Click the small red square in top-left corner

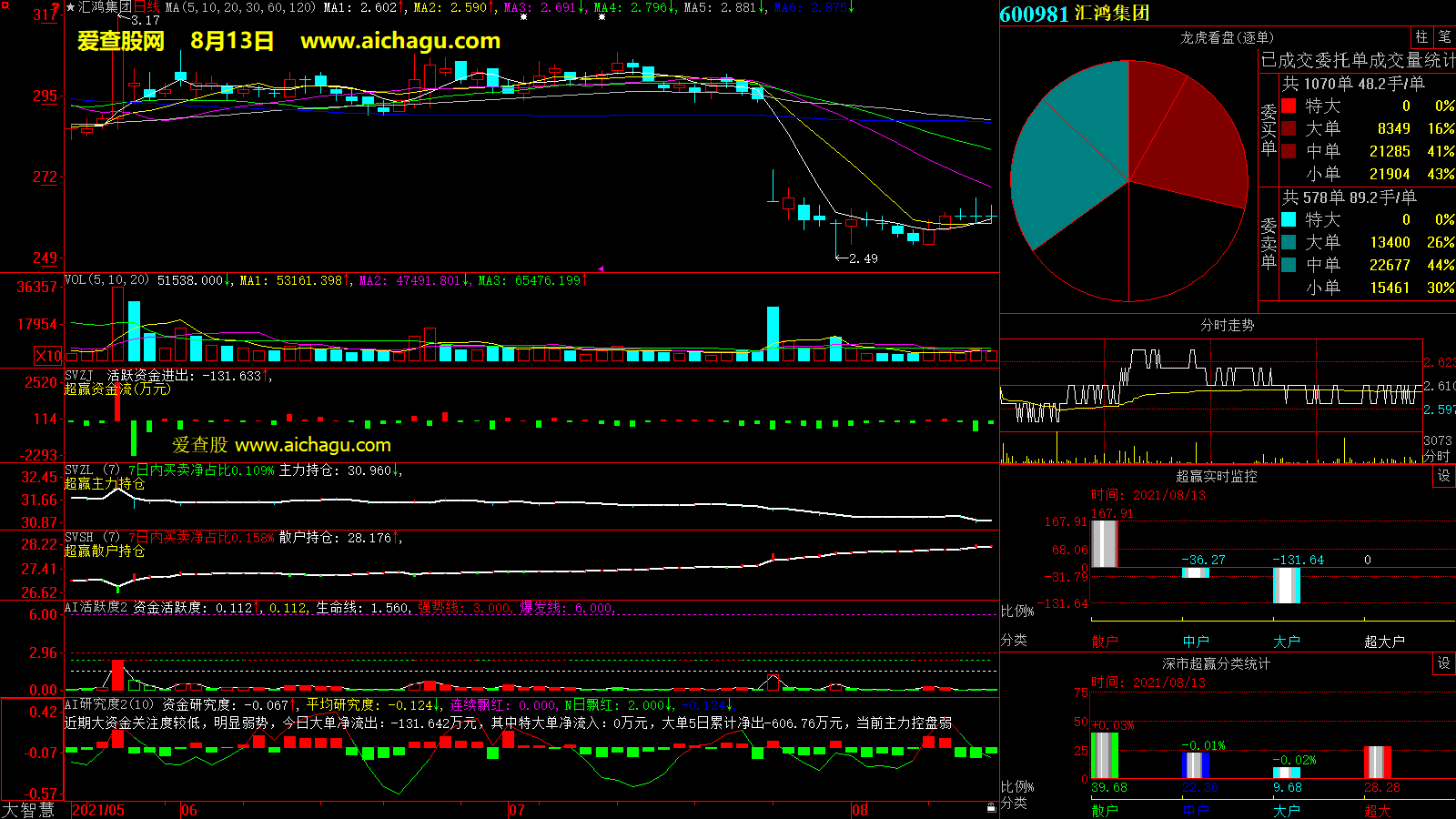click(5, 5)
